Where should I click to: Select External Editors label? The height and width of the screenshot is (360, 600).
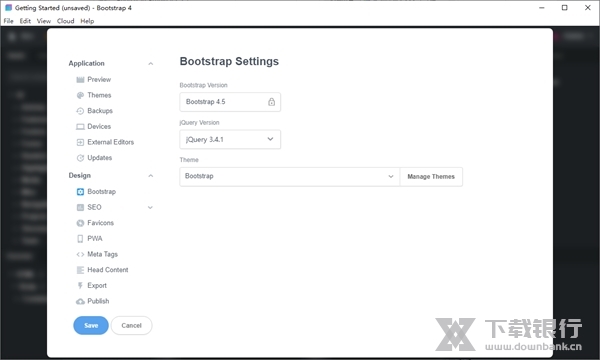pyautogui.click(x=111, y=142)
